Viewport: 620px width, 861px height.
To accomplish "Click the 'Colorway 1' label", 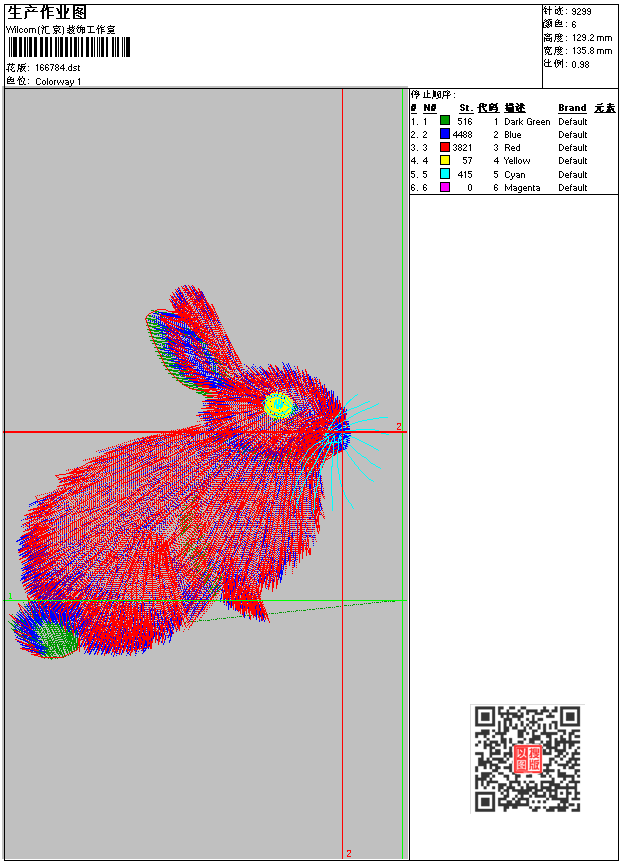I will 58,82.
